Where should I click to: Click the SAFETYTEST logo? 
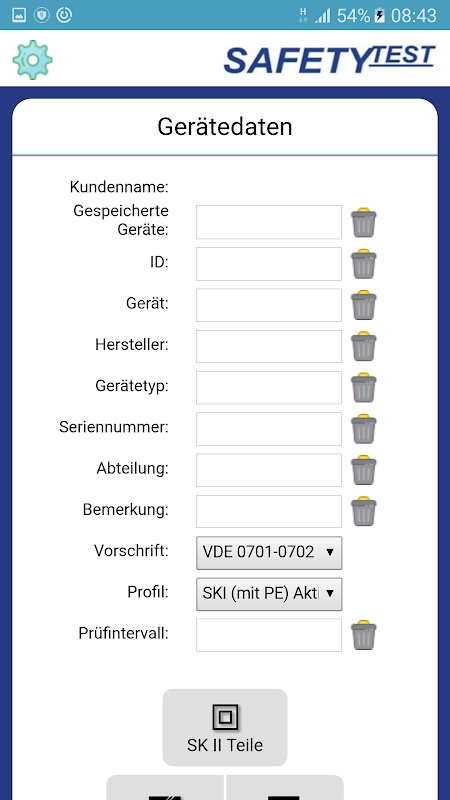coord(329,59)
